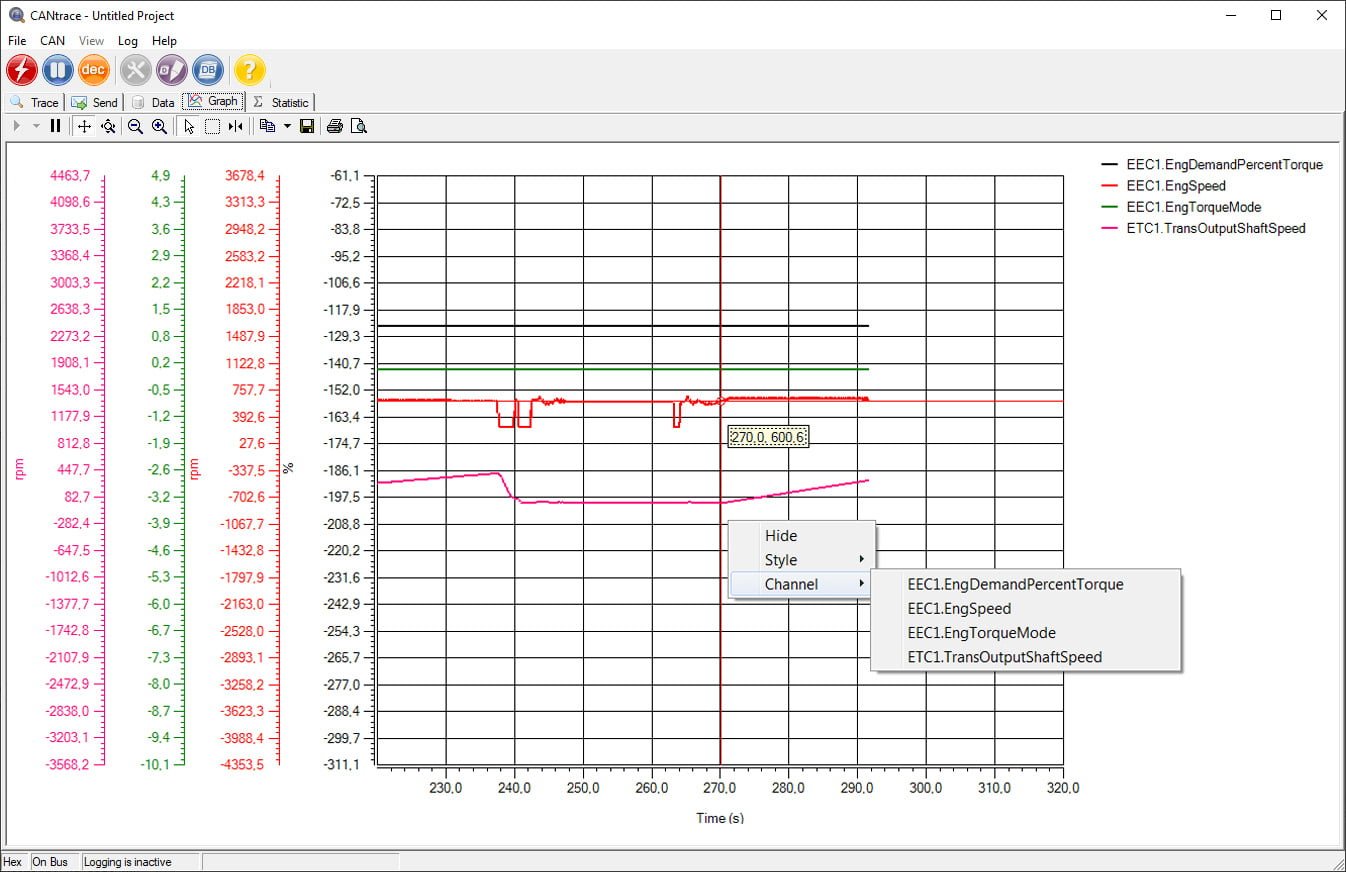The width and height of the screenshot is (1346, 872).
Task: Pause the graph with the pause bars icon
Action: tap(56, 126)
